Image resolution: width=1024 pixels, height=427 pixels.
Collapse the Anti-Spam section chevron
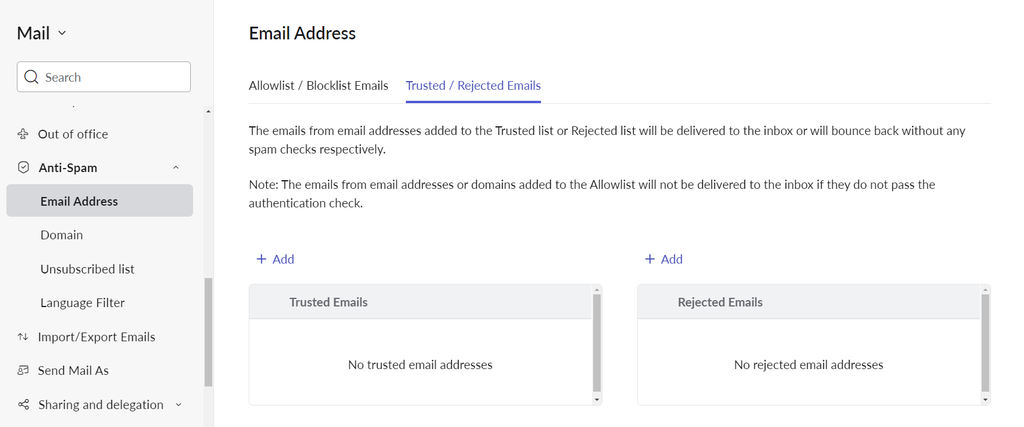176,168
